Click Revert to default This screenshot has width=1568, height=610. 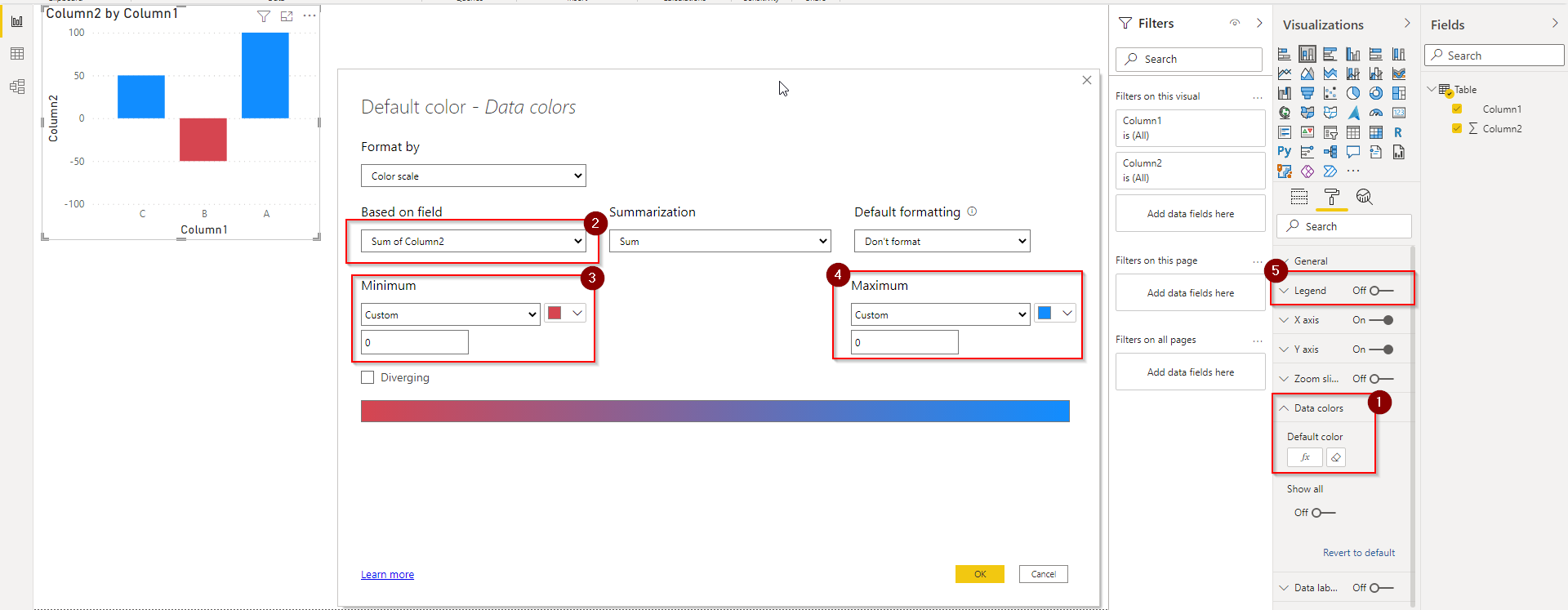(x=1359, y=553)
